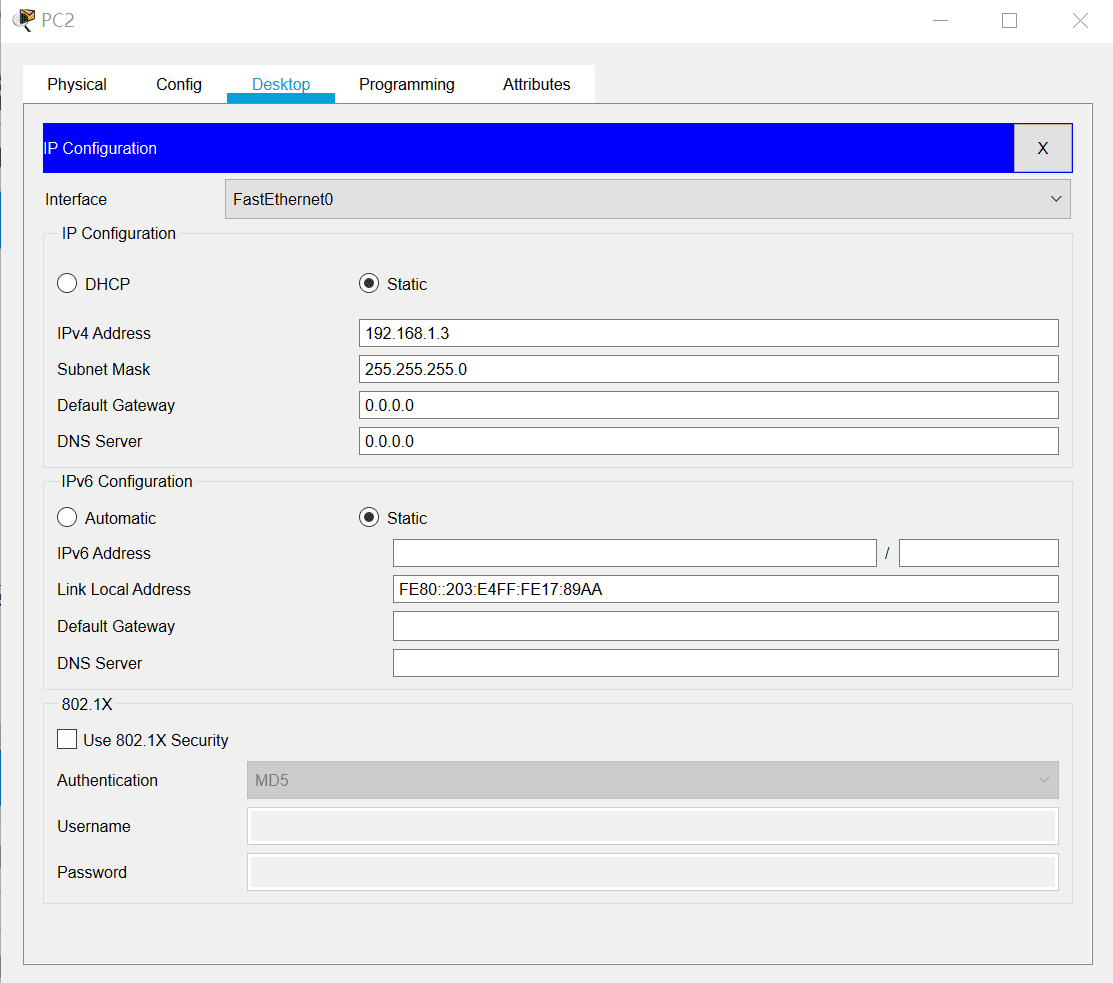Click the IP Configuration blue title text

tap(100, 148)
